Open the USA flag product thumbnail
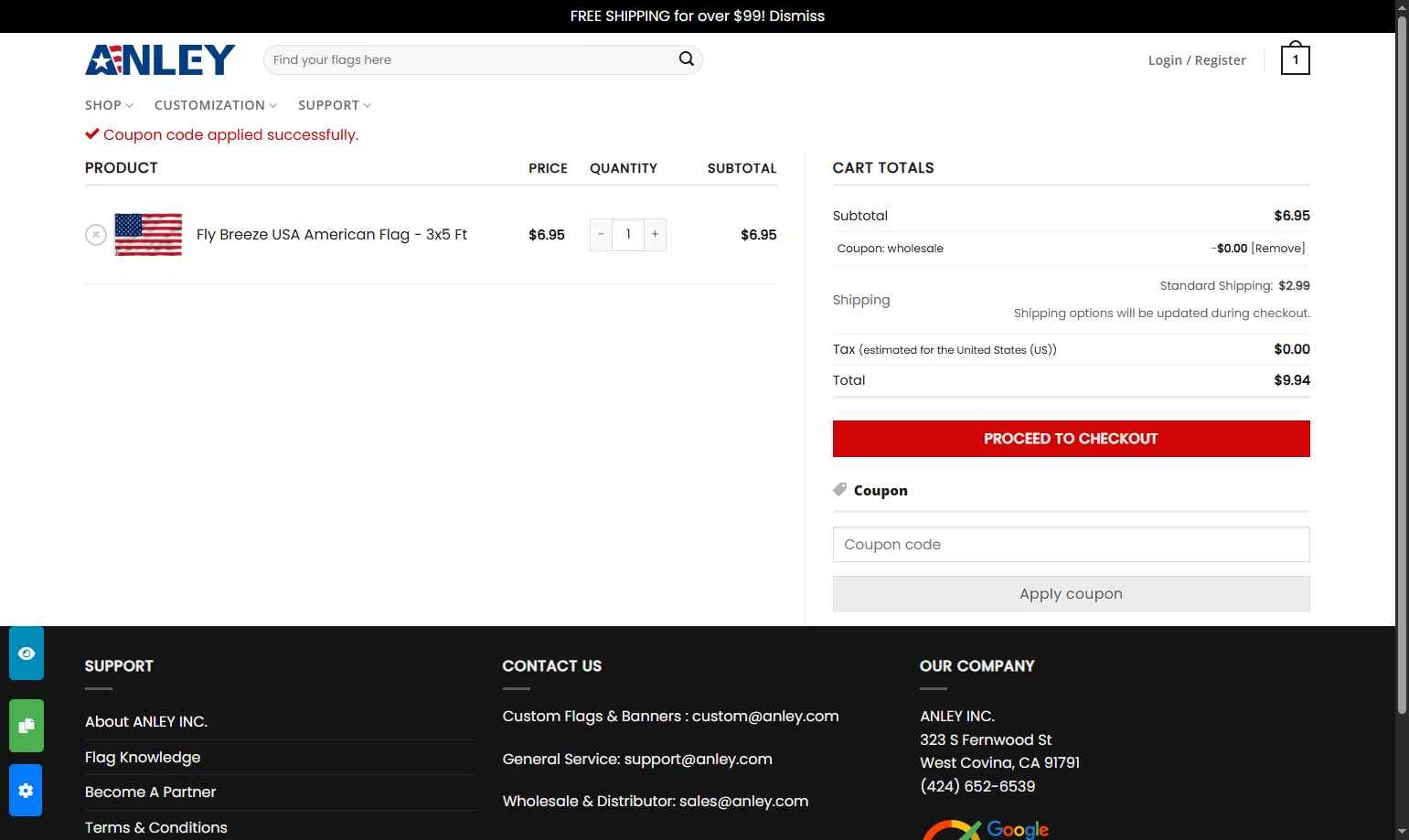The width and height of the screenshot is (1409, 840). click(x=148, y=235)
